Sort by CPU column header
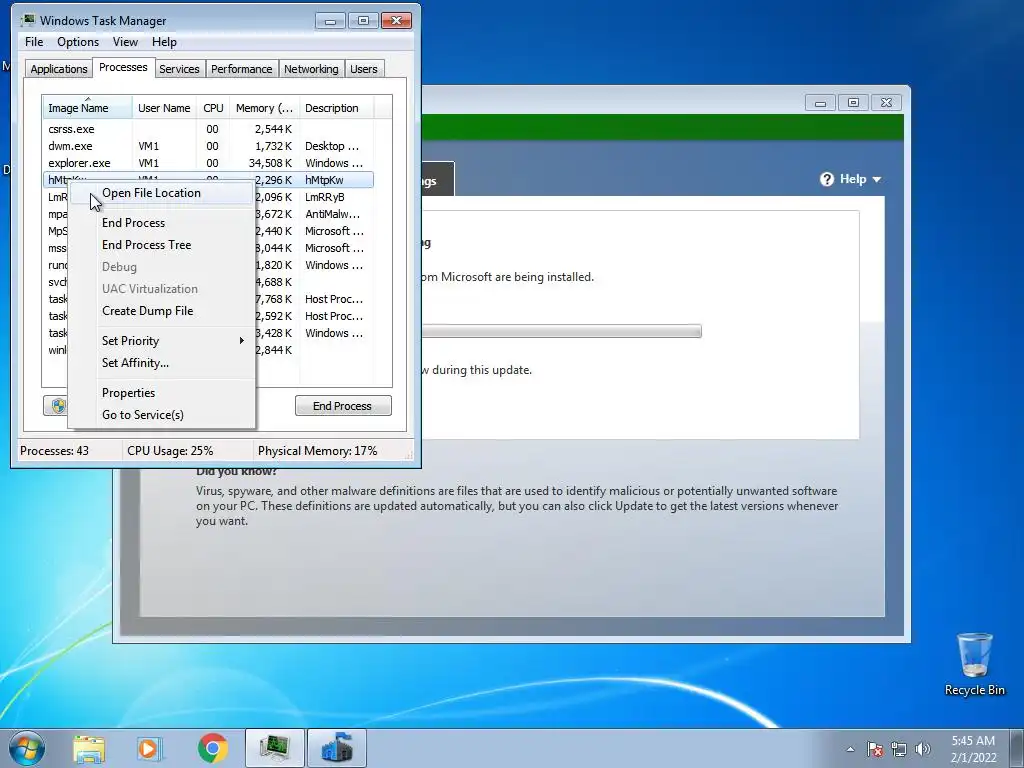 [x=213, y=108]
